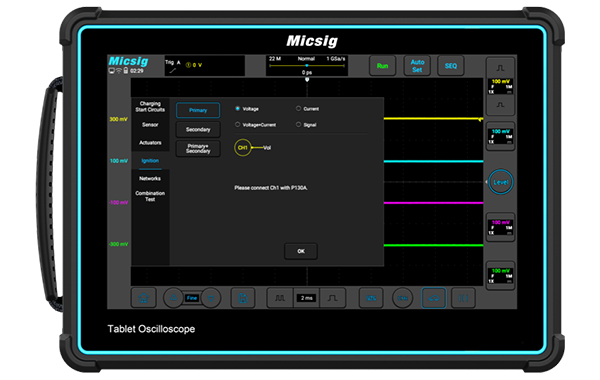The width and height of the screenshot is (600, 380).
Task: Click the battery status icon
Action: tap(126, 71)
